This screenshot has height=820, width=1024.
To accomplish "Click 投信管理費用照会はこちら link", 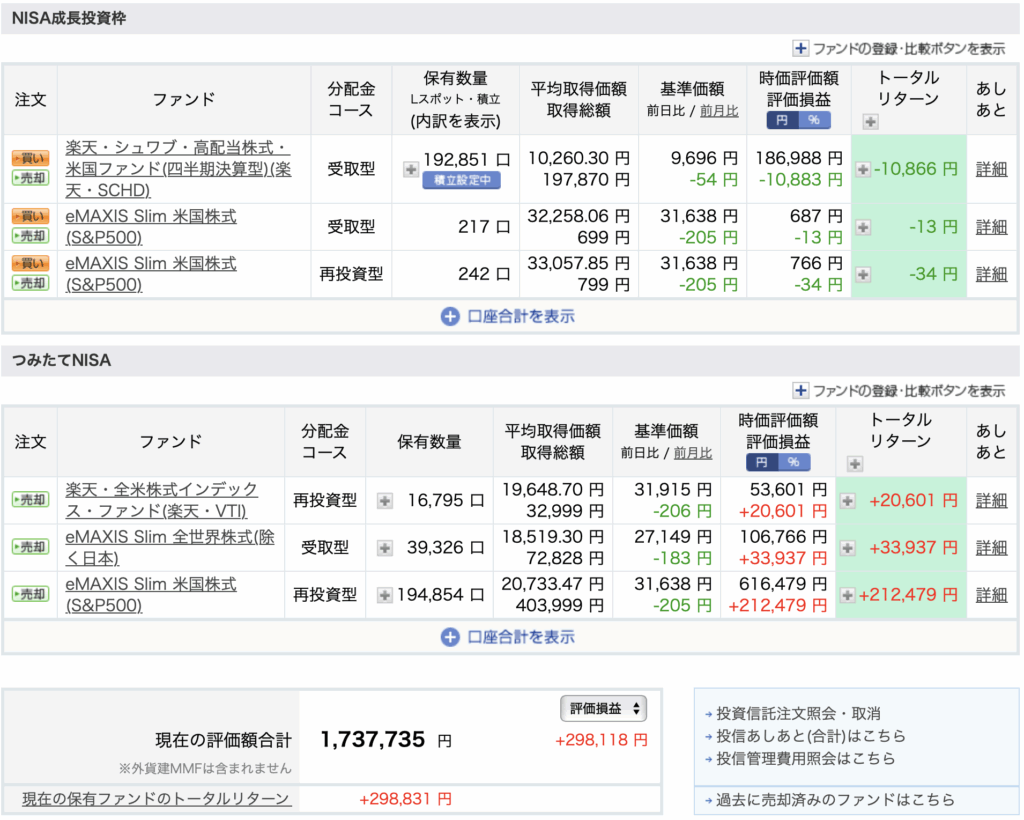I will [805, 759].
